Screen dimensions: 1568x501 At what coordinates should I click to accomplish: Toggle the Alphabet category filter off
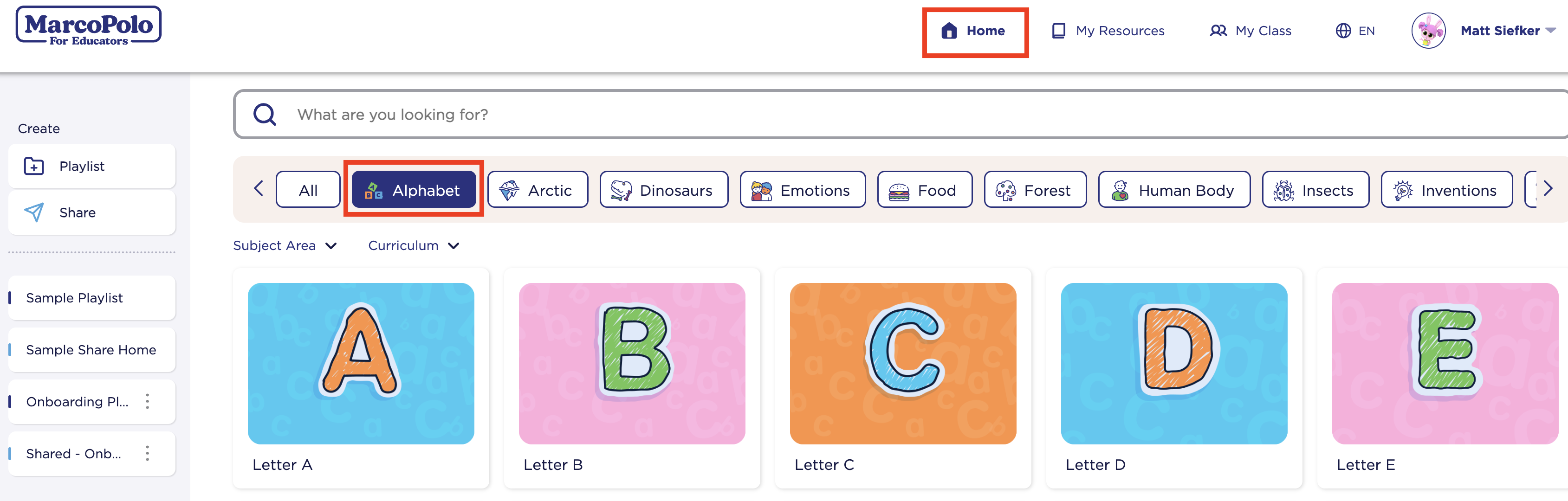(413, 189)
